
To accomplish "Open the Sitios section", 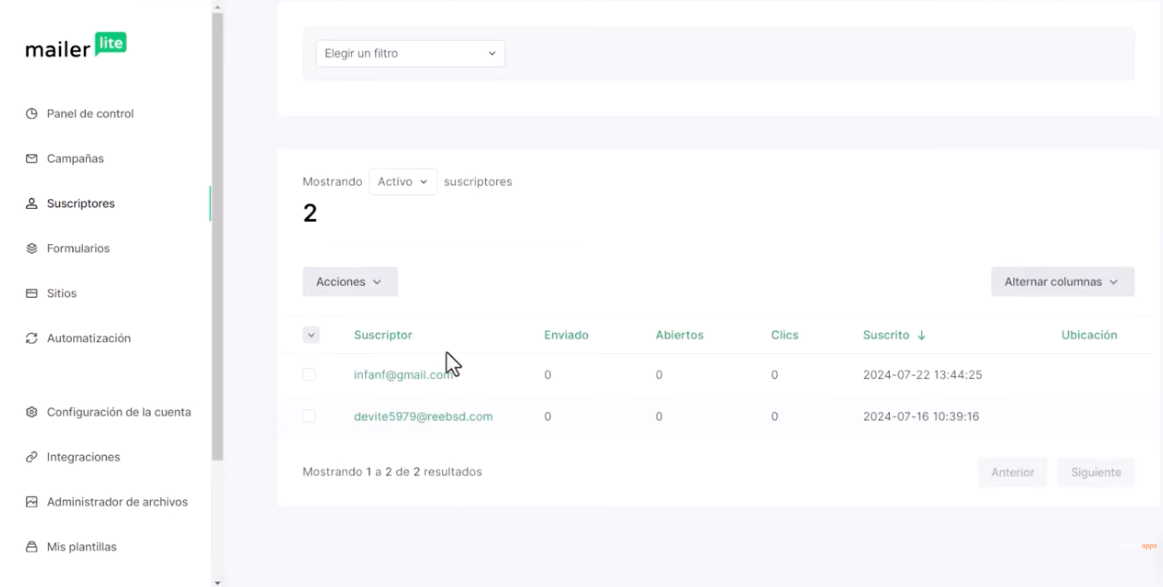I will tap(62, 293).
